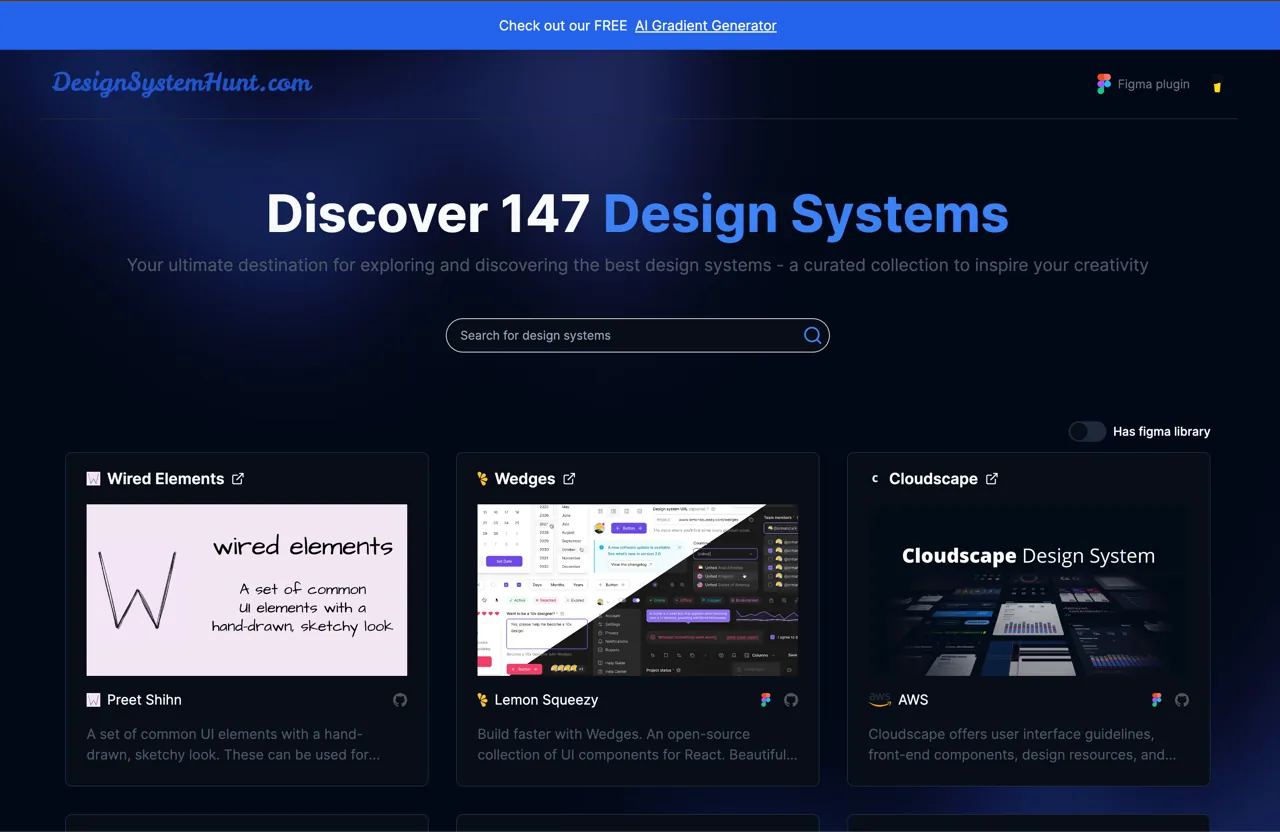Focus the Search for design systems field

[638, 336]
